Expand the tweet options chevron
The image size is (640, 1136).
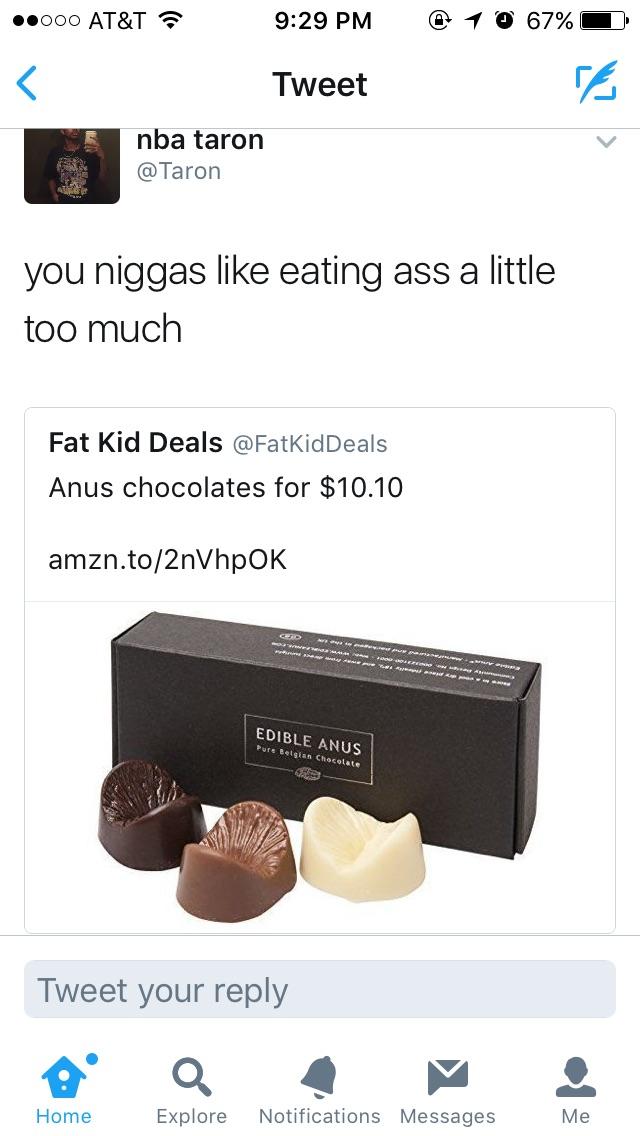606,141
